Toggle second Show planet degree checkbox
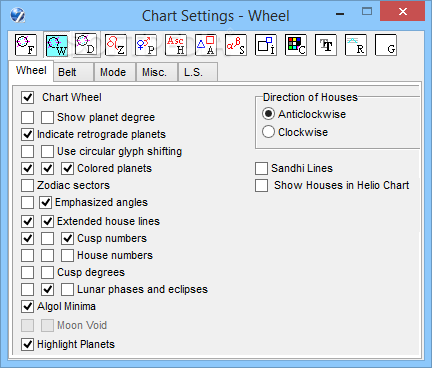This screenshot has height=368, width=432. 47,117
